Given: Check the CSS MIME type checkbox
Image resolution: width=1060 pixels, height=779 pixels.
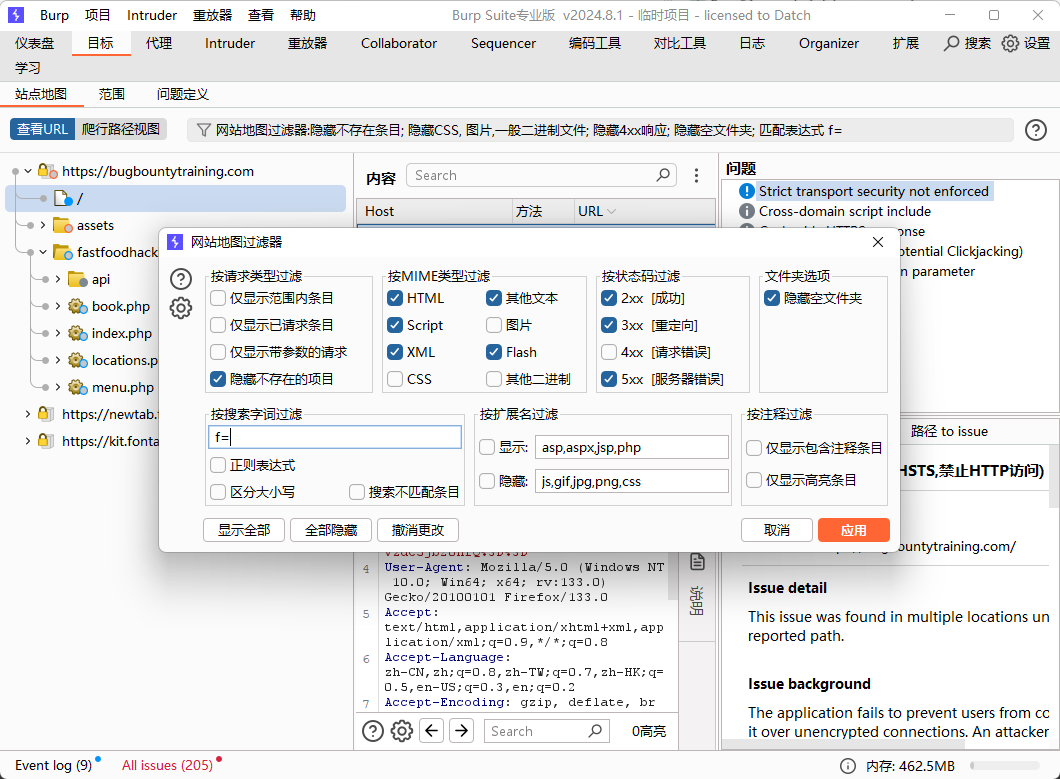Looking at the screenshot, I should tap(395, 379).
